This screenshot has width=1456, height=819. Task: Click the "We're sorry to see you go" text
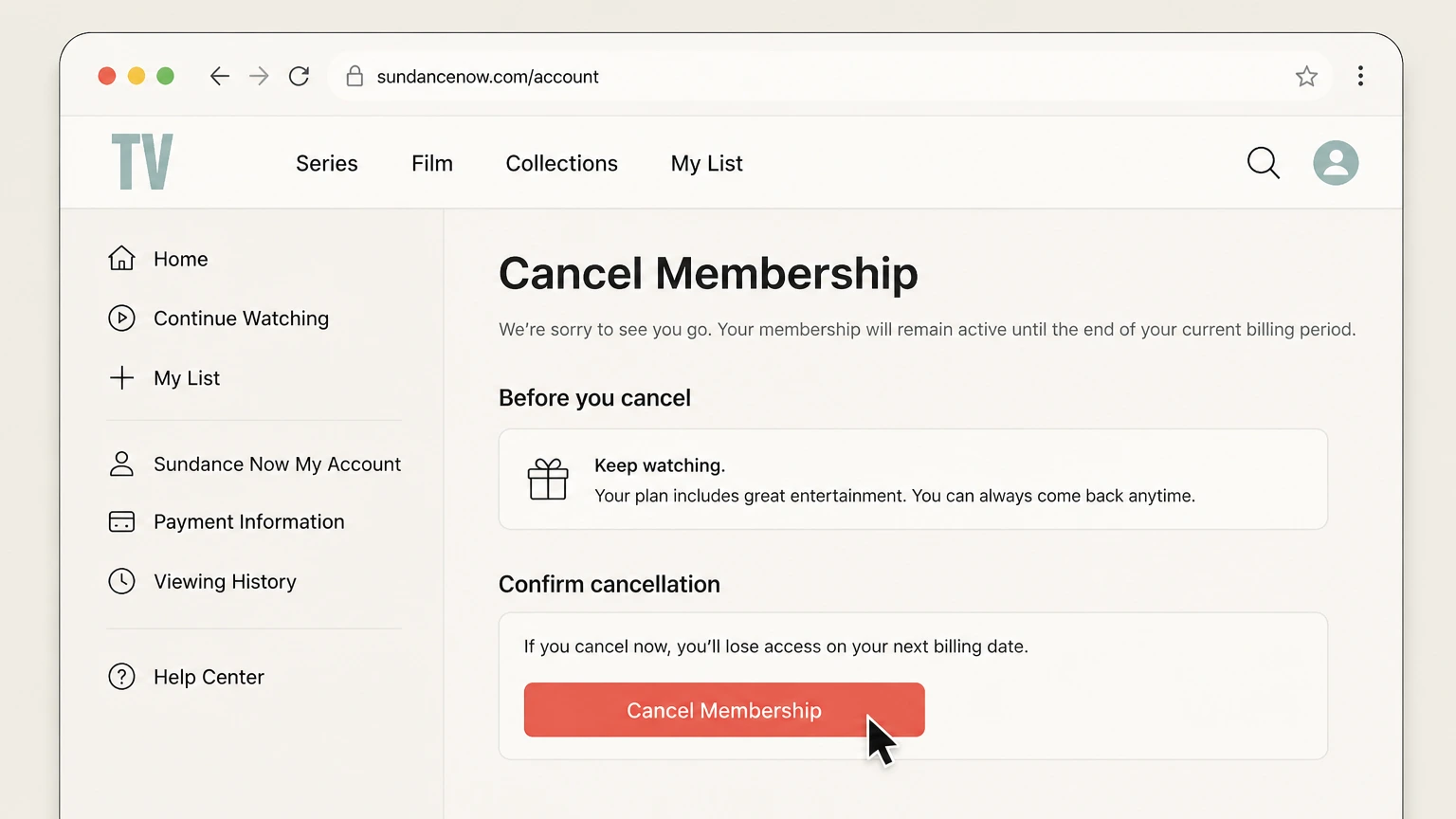click(x=605, y=329)
